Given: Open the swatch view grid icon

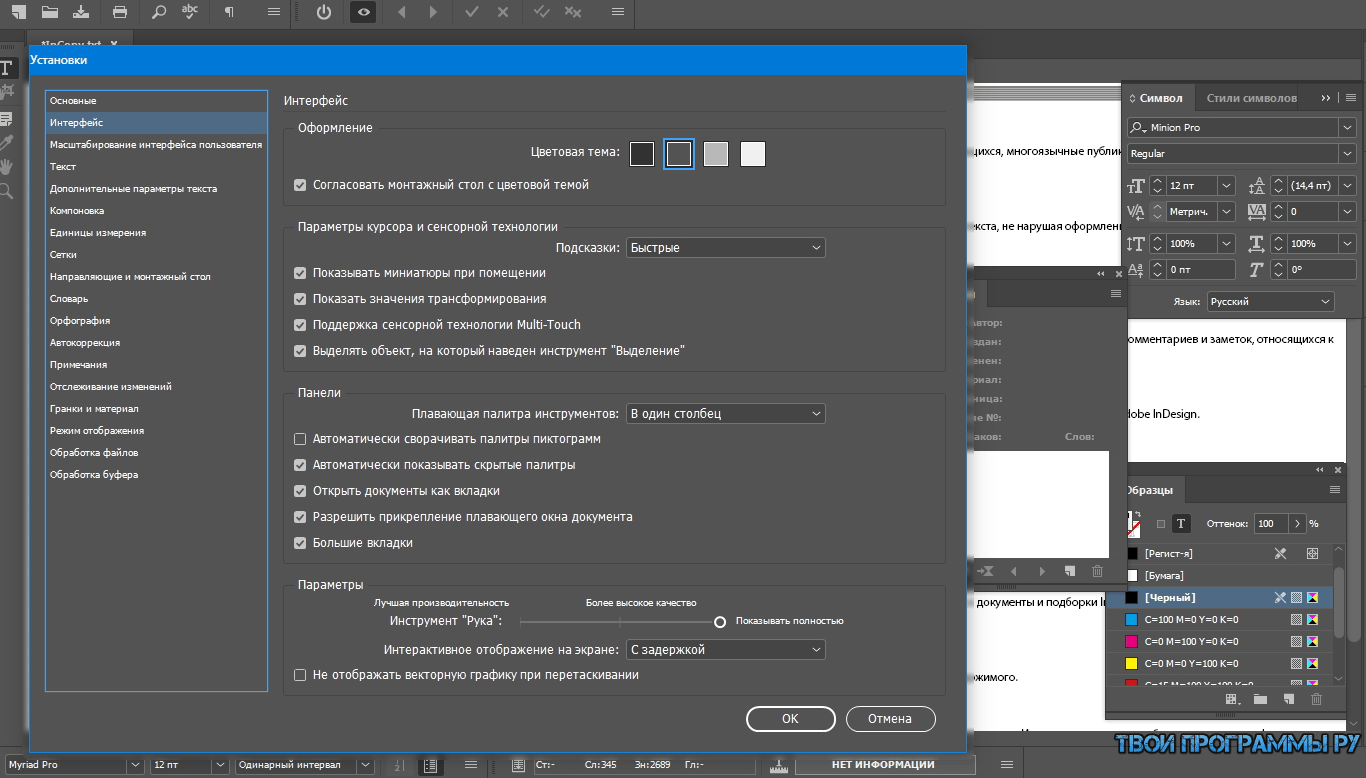Looking at the screenshot, I should click(x=1232, y=699).
